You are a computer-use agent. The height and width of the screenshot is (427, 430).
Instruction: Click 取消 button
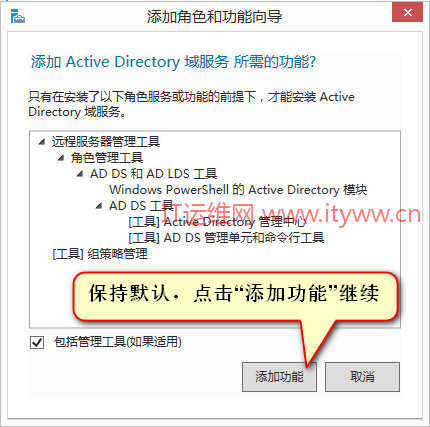pos(362,377)
